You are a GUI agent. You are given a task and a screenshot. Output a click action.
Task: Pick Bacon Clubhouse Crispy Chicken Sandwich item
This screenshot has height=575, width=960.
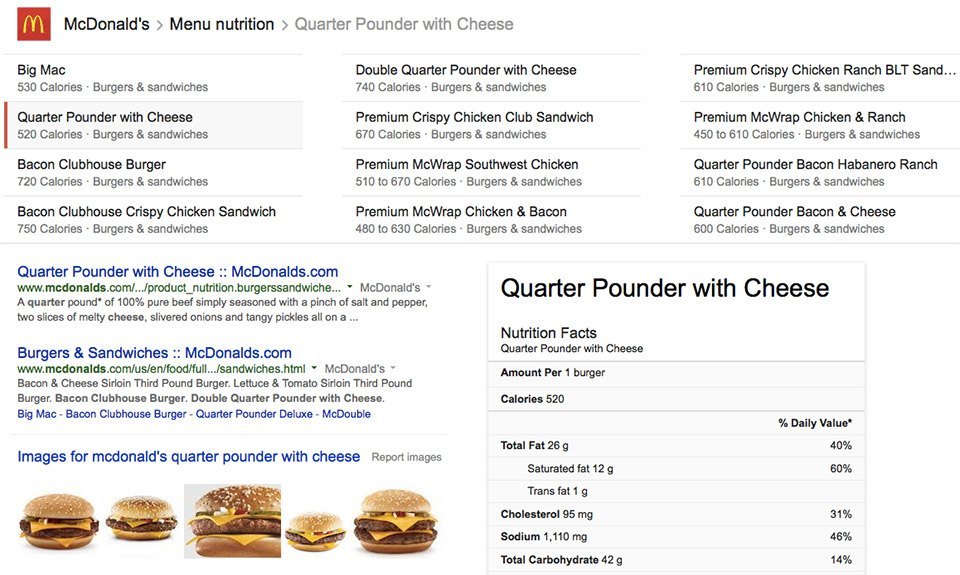(146, 211)
